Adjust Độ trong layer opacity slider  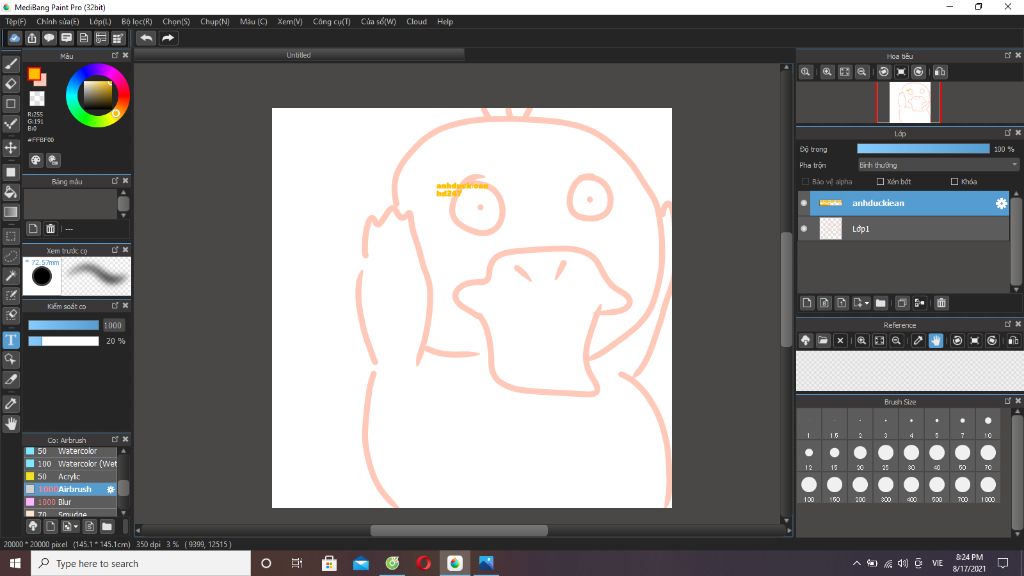[923, 149]
